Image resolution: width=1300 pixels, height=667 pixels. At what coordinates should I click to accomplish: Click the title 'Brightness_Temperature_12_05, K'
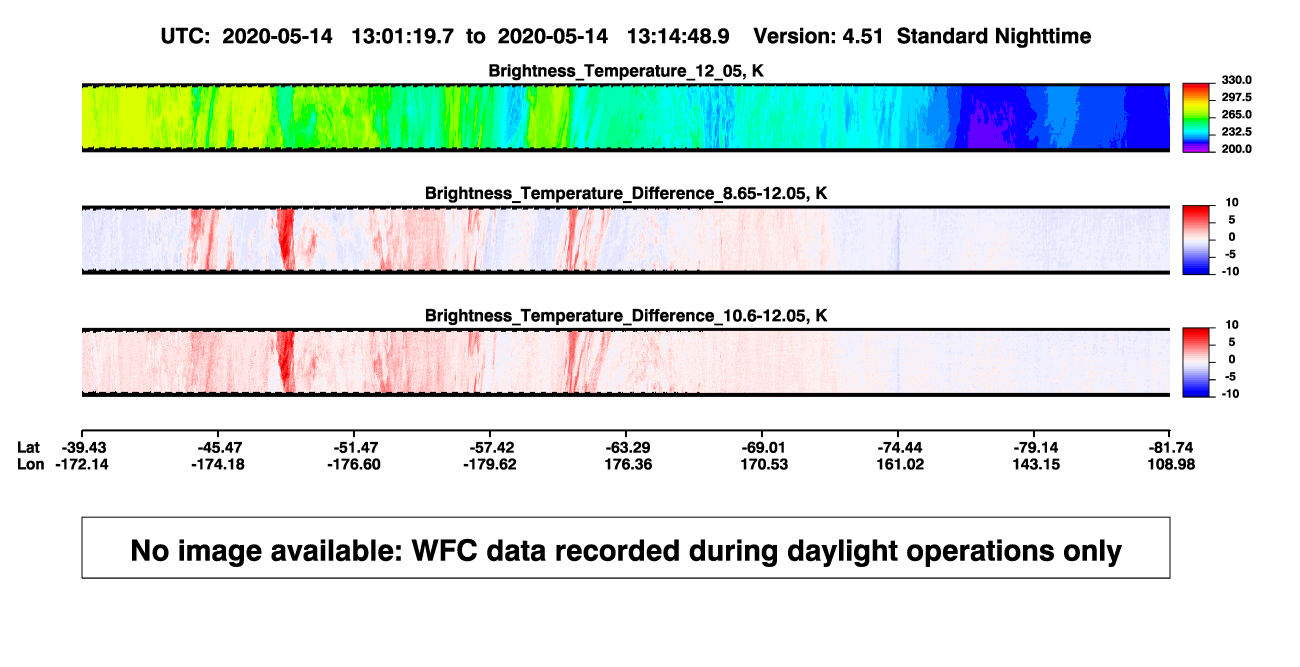(625, 70)
